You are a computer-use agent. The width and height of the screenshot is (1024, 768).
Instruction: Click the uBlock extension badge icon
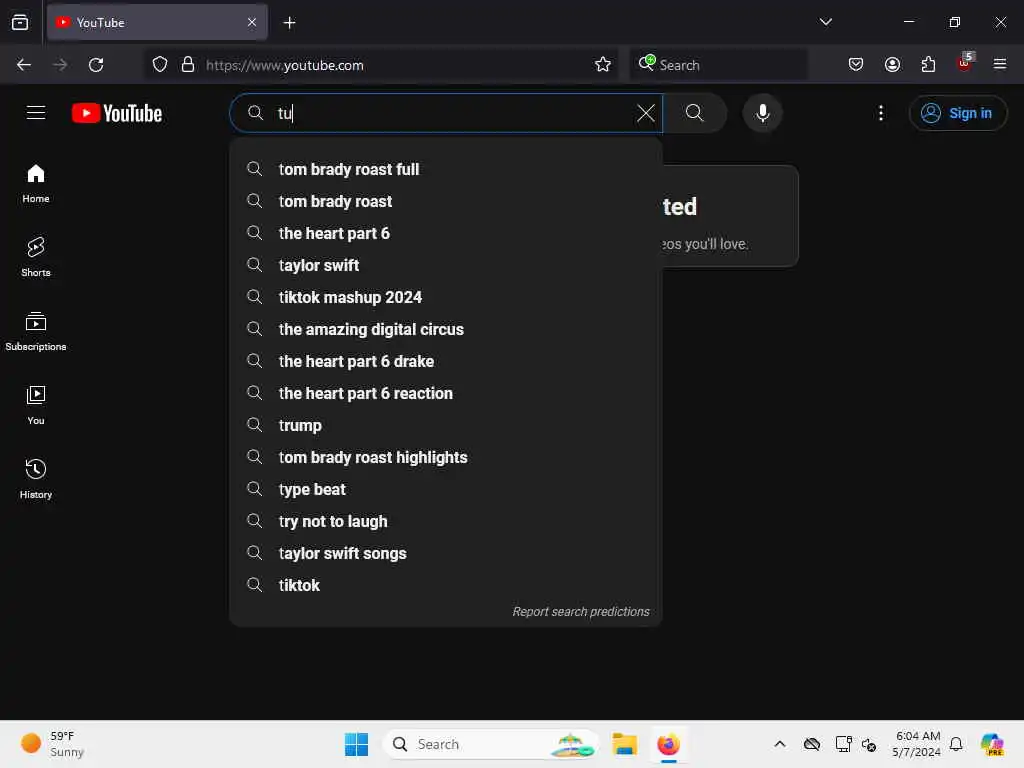click(x=965, y=63)
